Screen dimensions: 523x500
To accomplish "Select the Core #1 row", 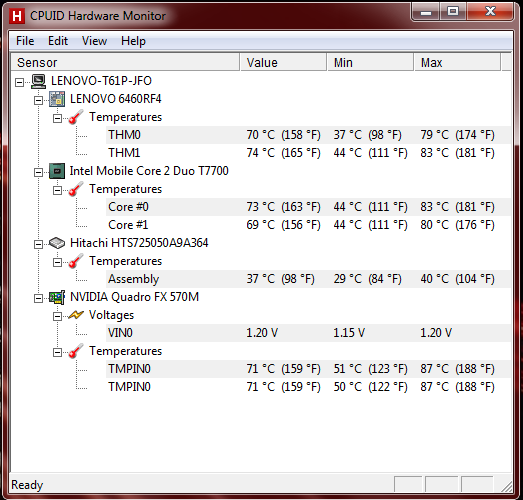I will 309,225.
